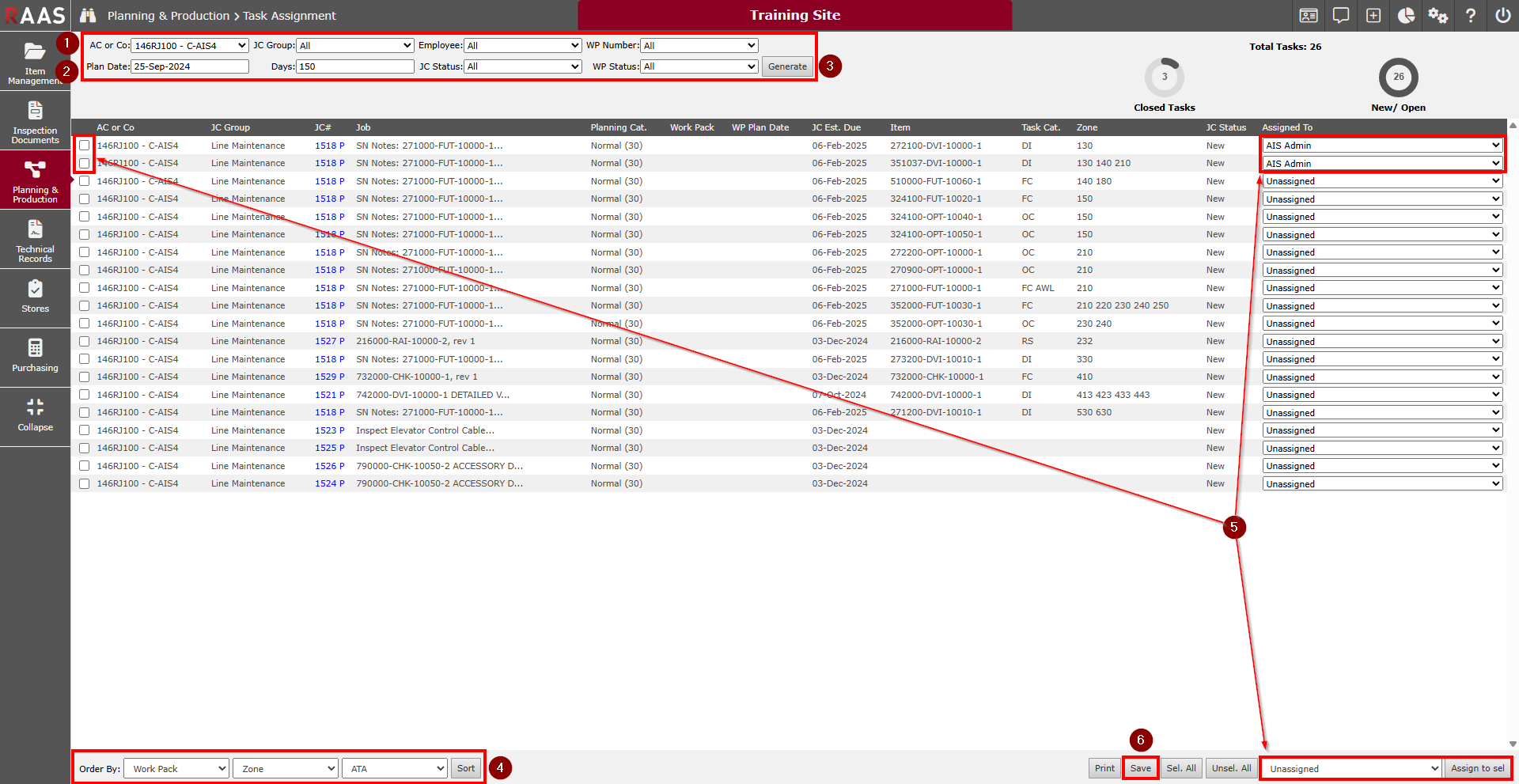Open the Stores module
Image resolution: width=1519 pixels, height=784 pixels.
(35, 297)
